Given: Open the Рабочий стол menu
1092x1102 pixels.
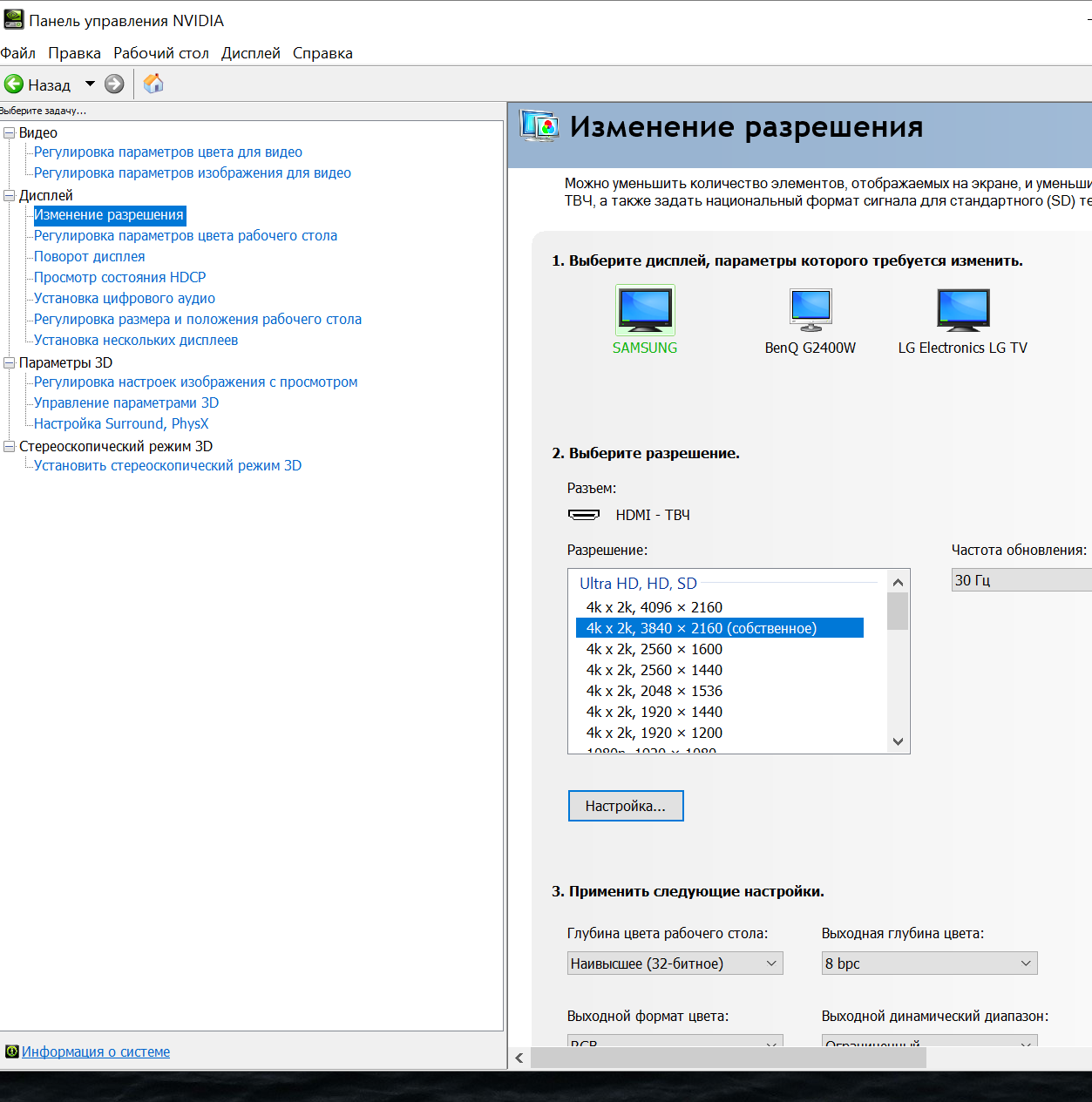Looking at the screenshot, I should pyautogui.click(x=161, y=53).
